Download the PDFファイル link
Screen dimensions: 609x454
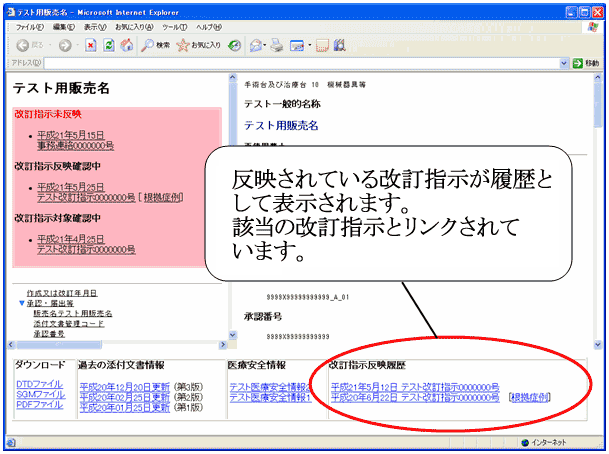(39, 404)
